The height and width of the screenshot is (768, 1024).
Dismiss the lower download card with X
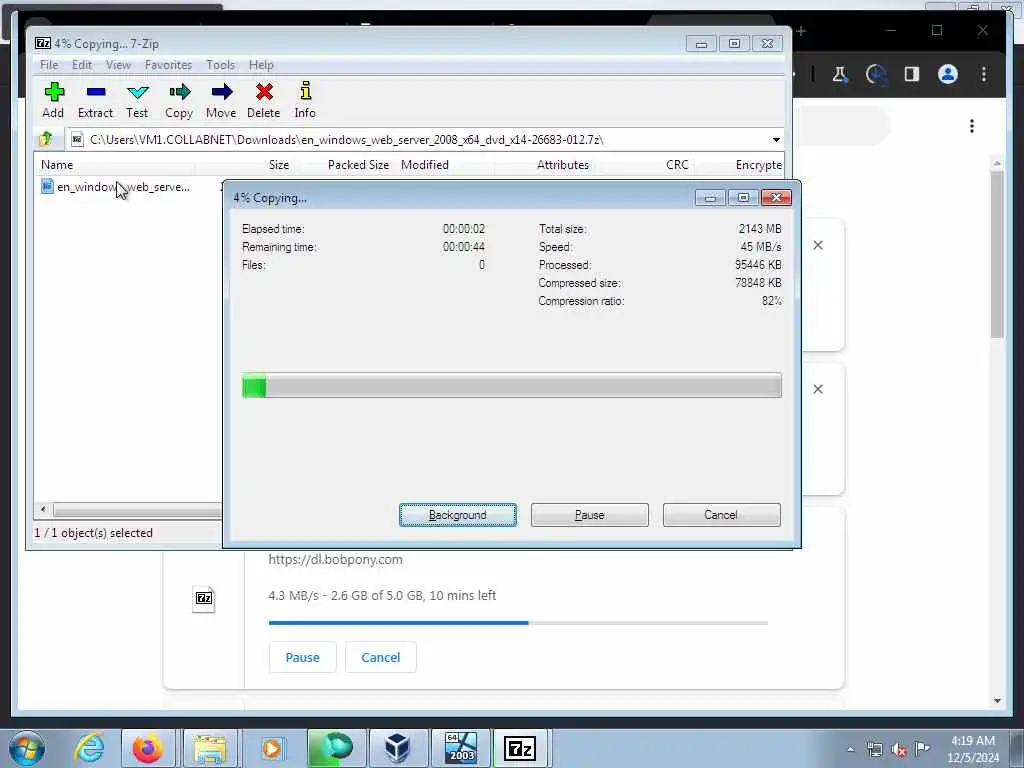pyautogui.click(x=818, y=389)
